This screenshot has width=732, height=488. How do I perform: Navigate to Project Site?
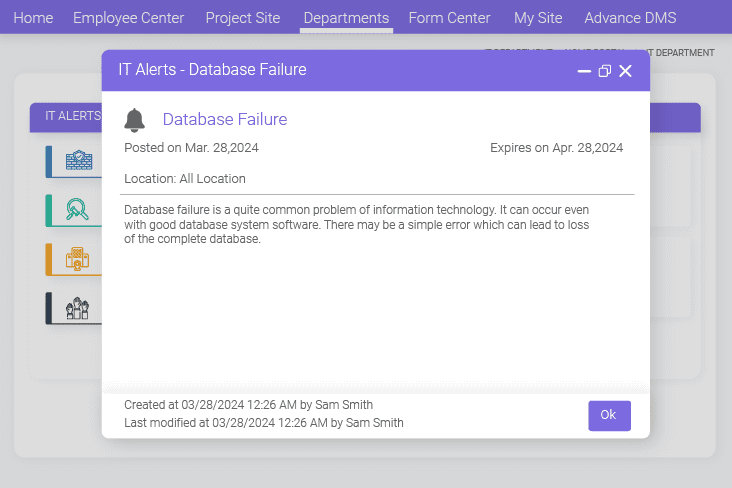coord(243,18)
